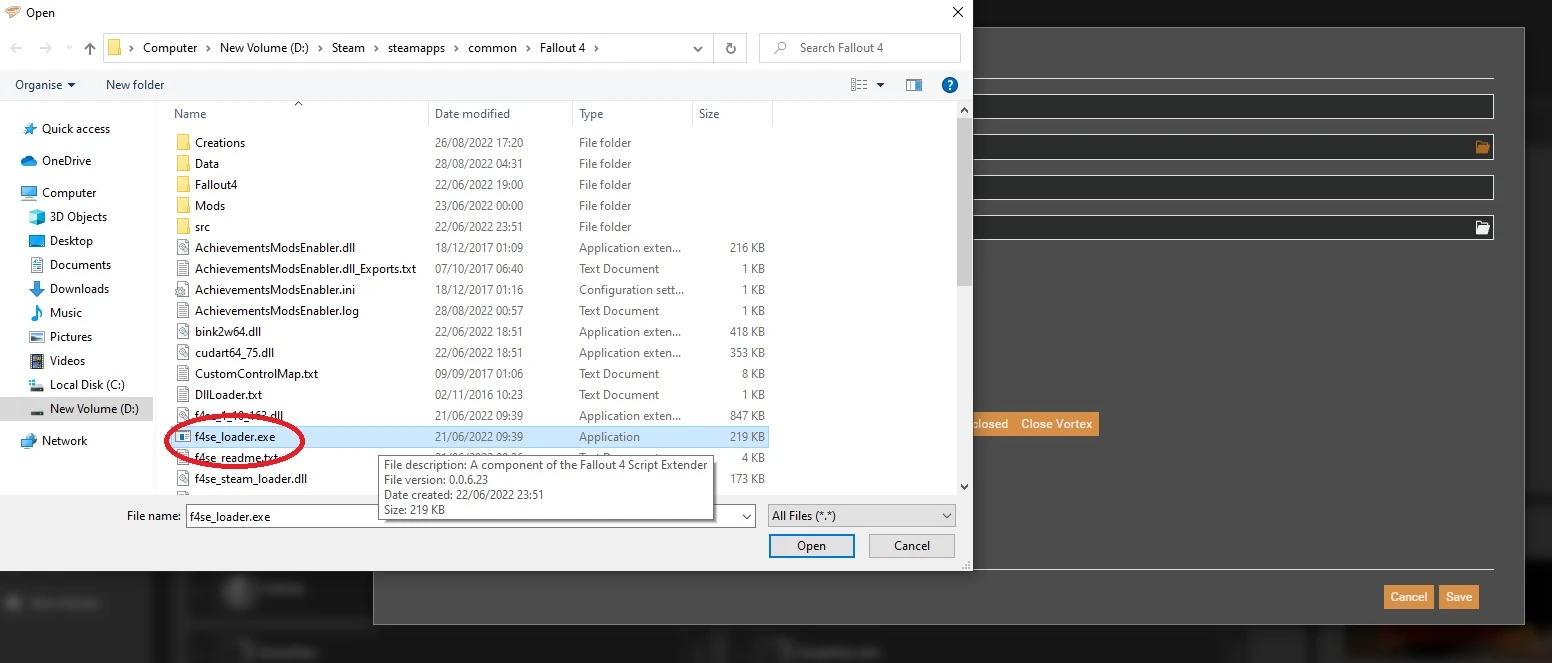Click New folder button
This screenshot has height=663, width=1552.
pyautogui.click(x=135, y=85)
